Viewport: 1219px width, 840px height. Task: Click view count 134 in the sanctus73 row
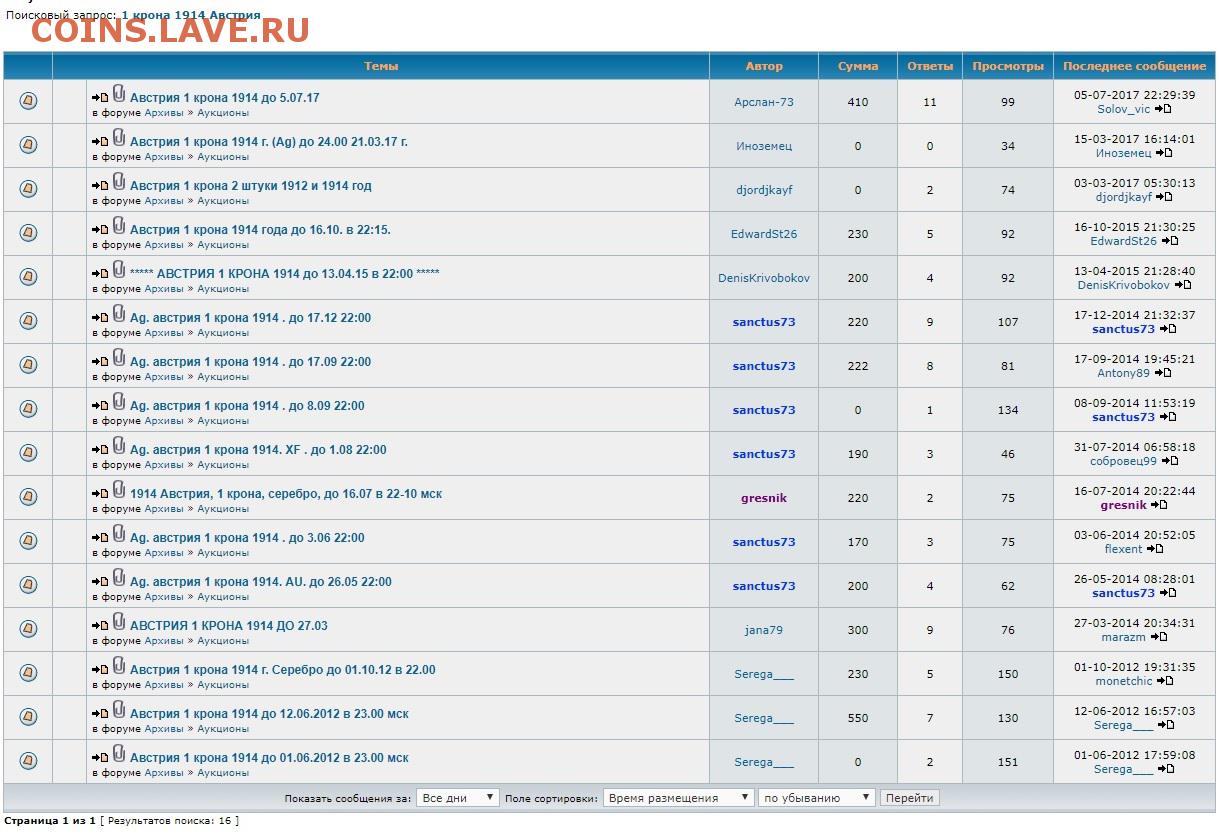(1008, 410)
